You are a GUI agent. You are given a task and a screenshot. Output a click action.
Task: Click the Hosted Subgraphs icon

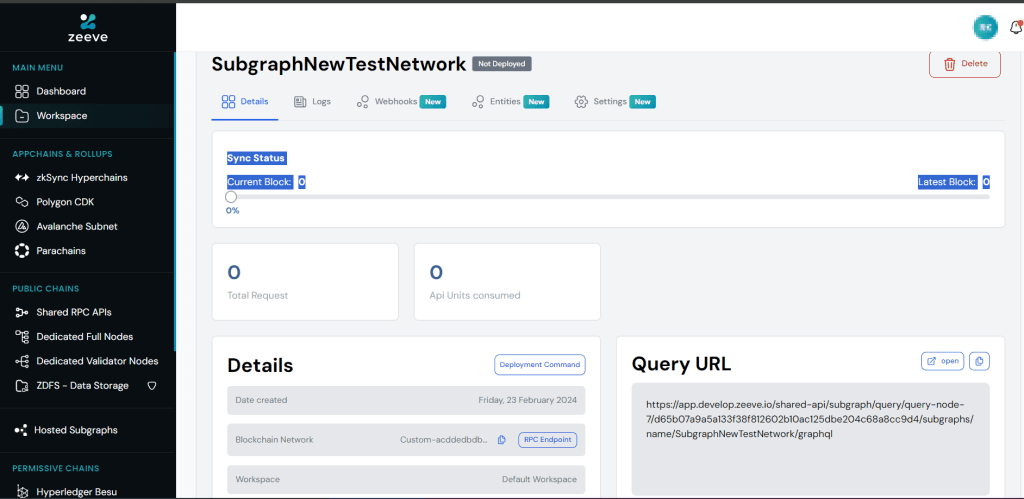pyautogui.click(x=22, y=430)
